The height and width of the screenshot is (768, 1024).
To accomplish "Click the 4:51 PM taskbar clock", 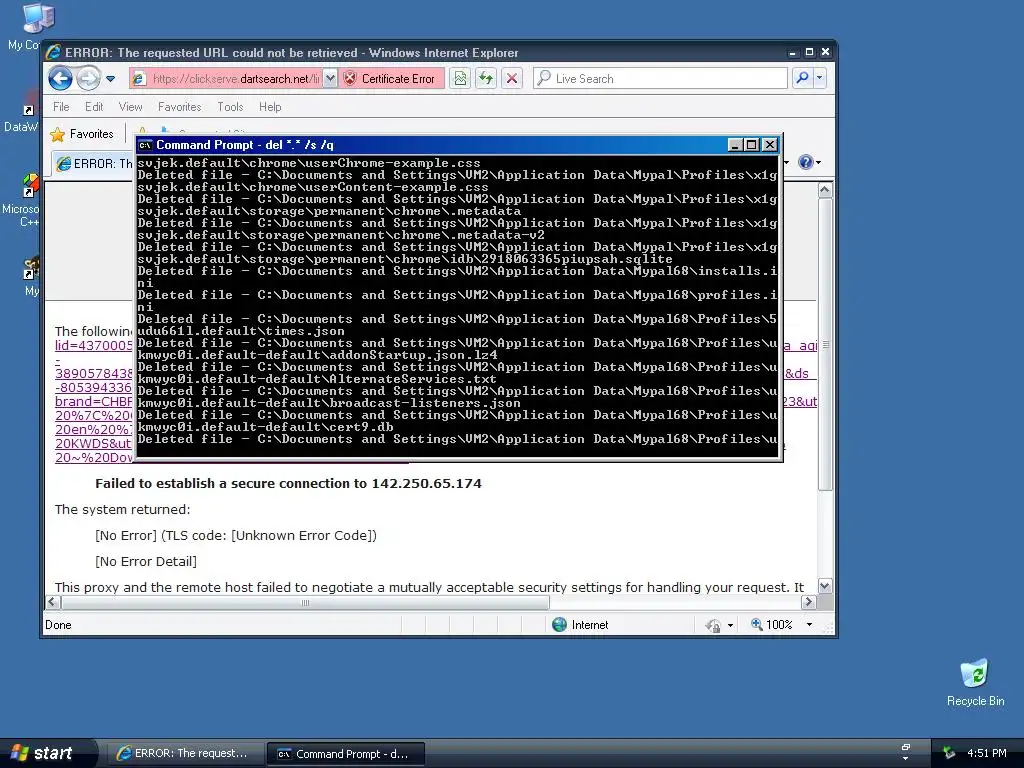I will (987, 753).
